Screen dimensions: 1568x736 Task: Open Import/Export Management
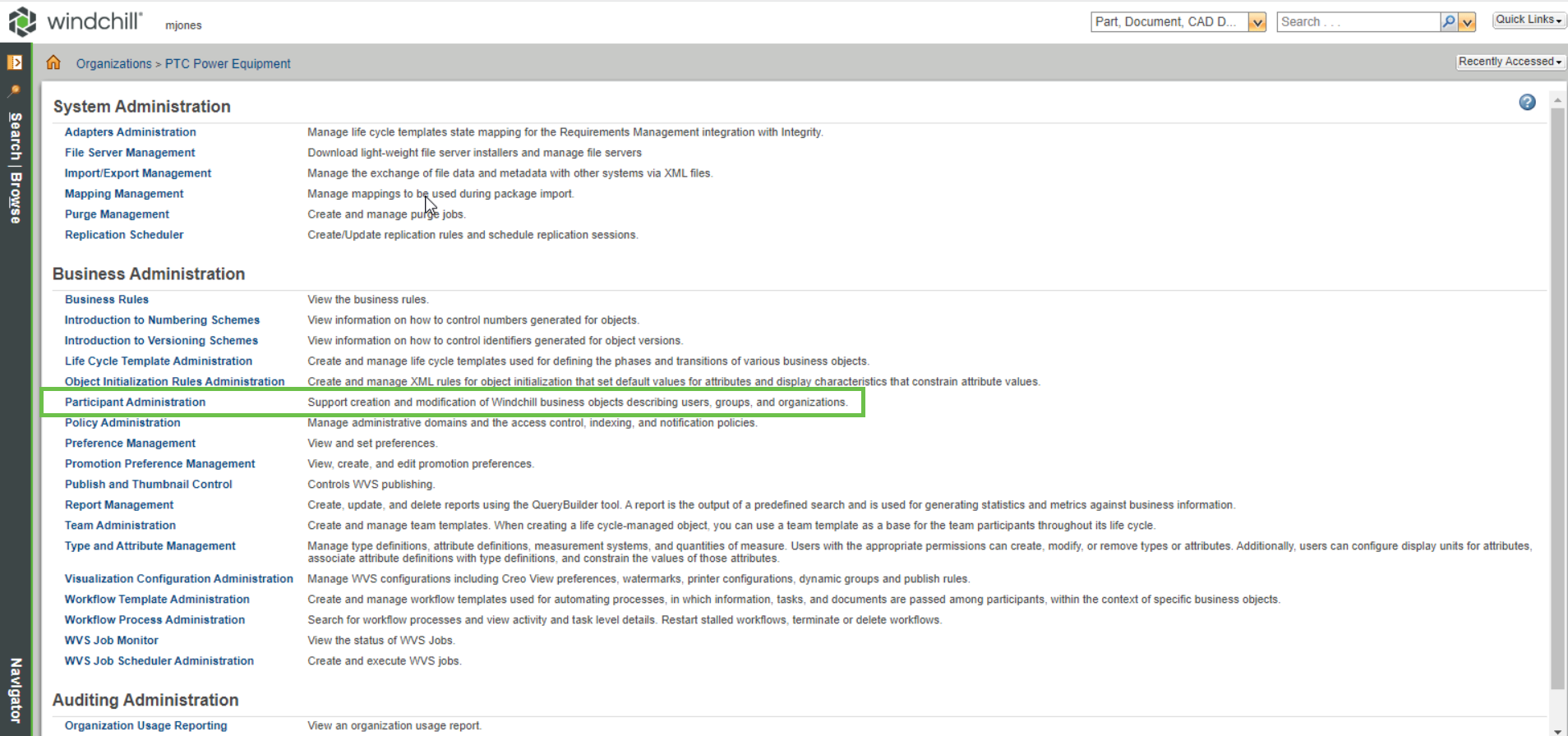point(138,173)
